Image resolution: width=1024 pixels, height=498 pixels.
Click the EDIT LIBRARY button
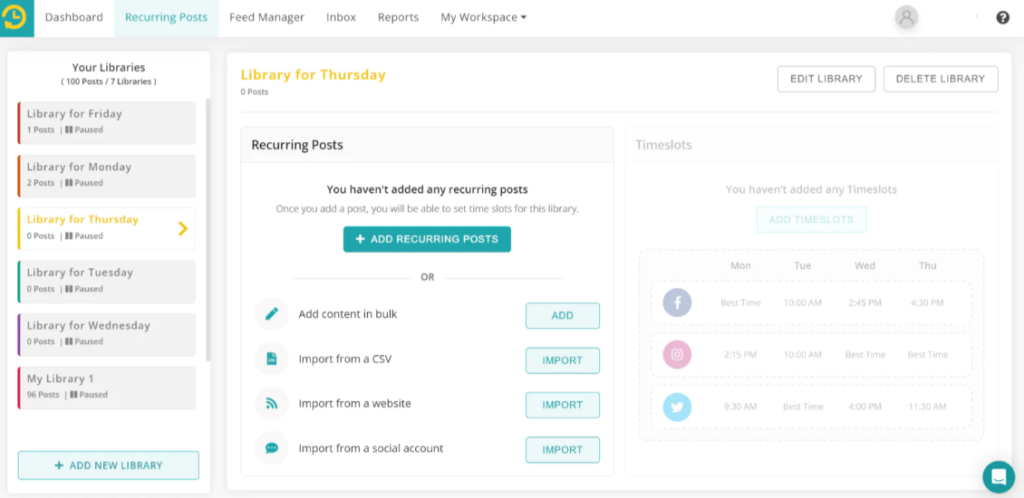point(826,79)
